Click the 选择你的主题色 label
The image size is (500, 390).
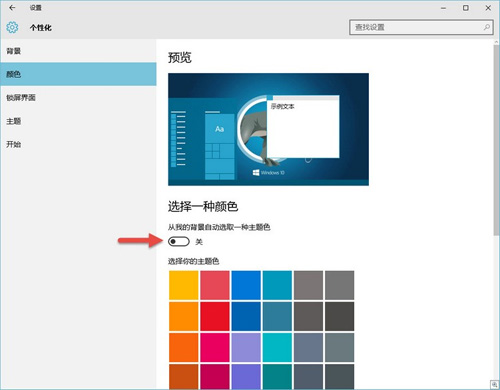193,261
